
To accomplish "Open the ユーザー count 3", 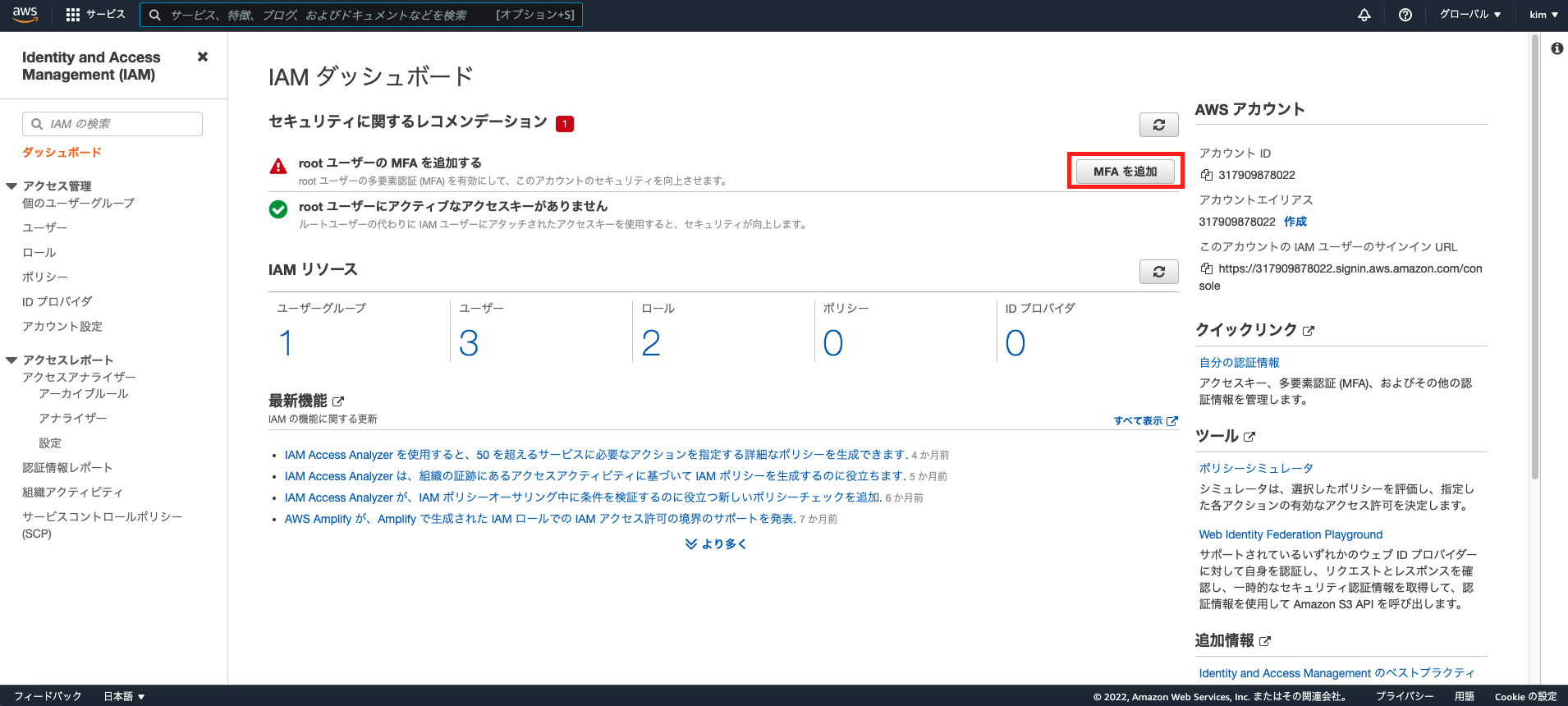I will pos(469,342).
